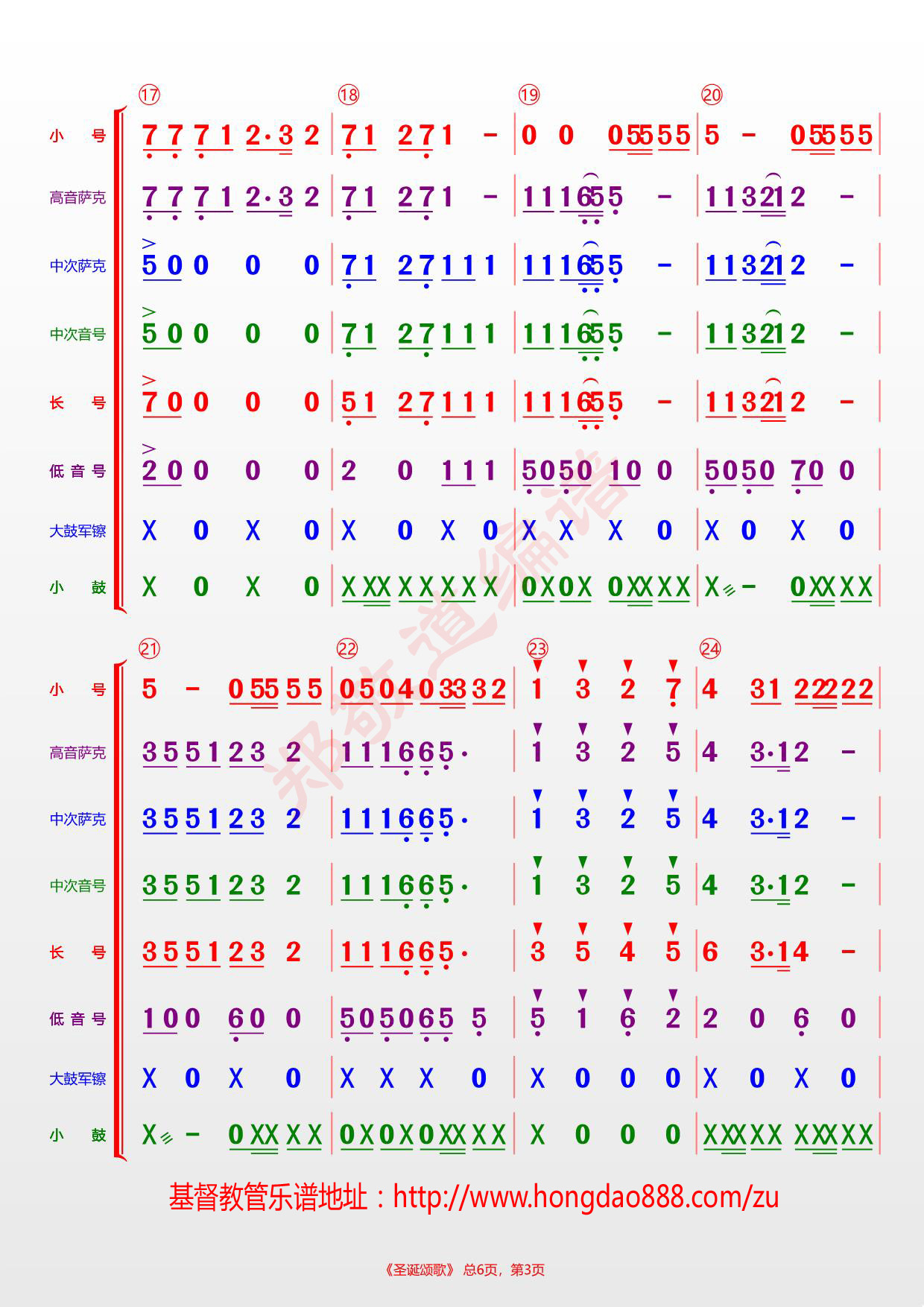The width and height of the screenshot is (924, 1307).
Task: Select the 中次萨克 label in the top system
Action: [77, 266]
